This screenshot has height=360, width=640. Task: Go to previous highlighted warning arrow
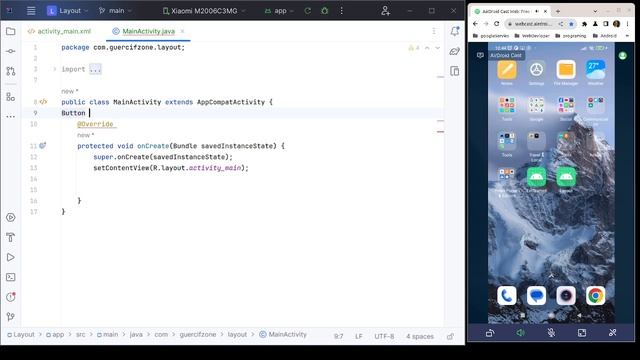tap(427, 48)
